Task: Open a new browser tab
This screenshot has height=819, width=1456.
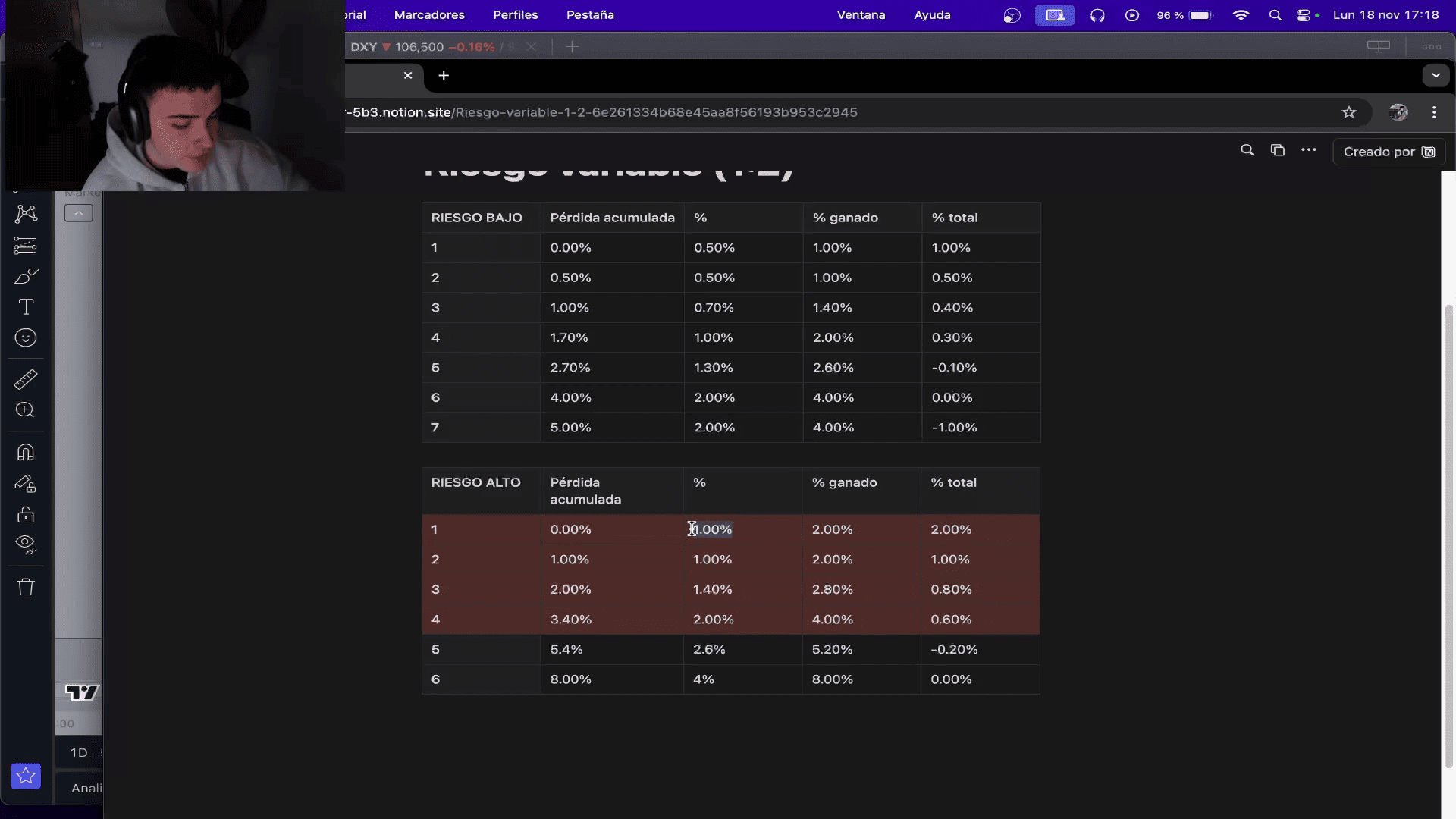Action: tap(444, 75)
